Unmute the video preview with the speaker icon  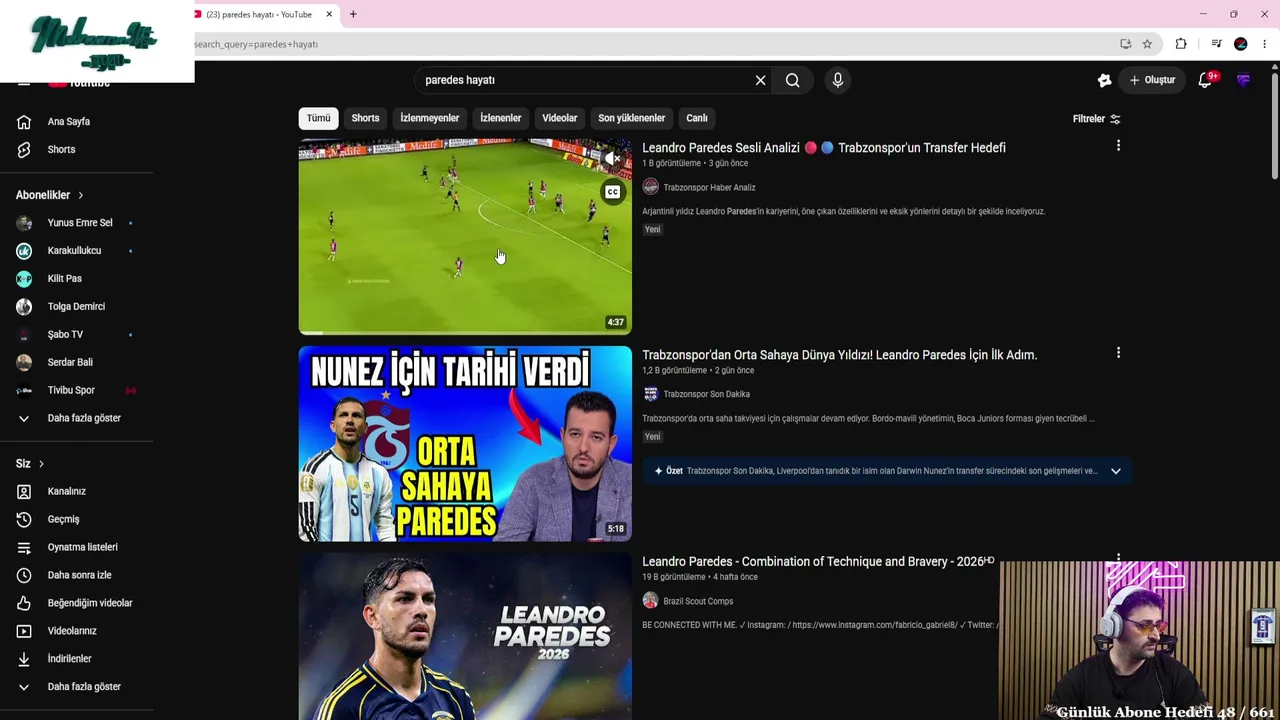pyautogui.click(x=612, y=159)
